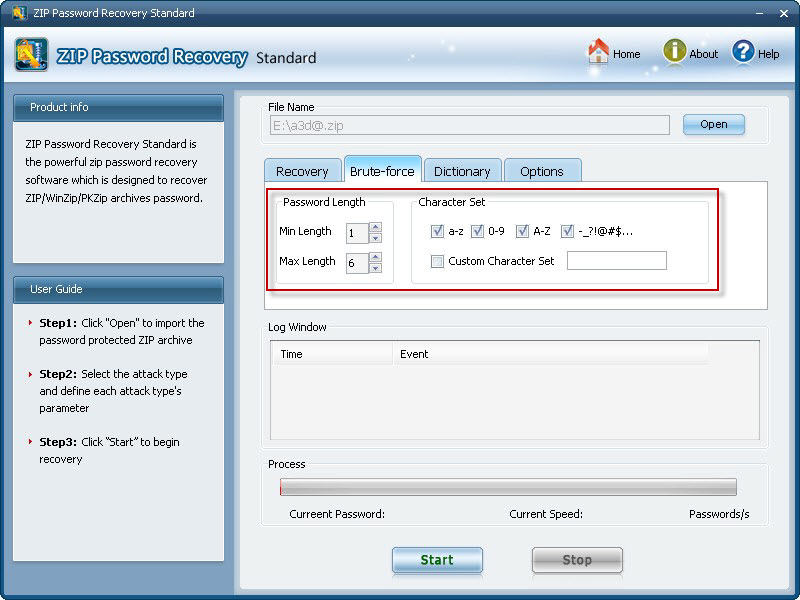The width and height of the screenshot is (800, 600).
Task: Click the Step3 instruction text
Action: (109, 451)
